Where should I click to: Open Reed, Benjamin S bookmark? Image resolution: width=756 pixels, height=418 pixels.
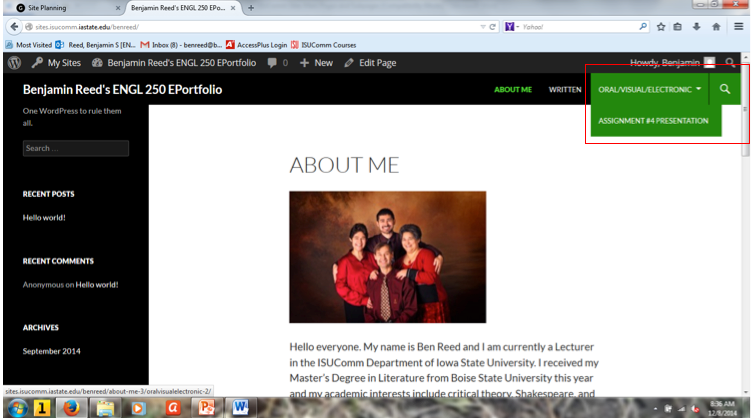coord(95,45)
